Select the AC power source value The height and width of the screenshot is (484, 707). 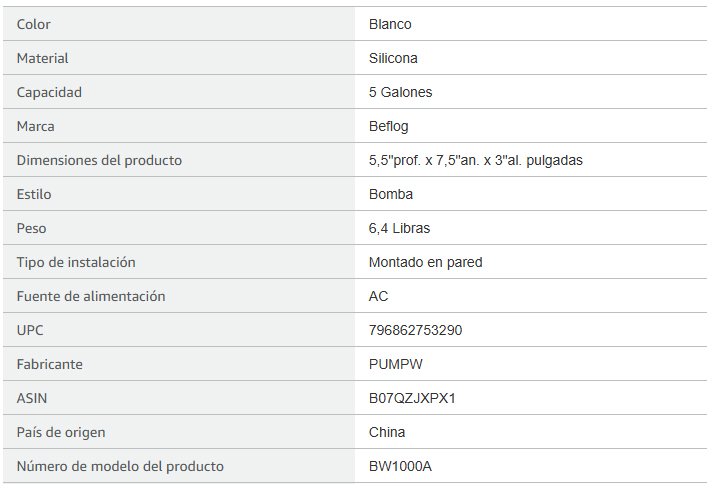(x=378, y=296)
